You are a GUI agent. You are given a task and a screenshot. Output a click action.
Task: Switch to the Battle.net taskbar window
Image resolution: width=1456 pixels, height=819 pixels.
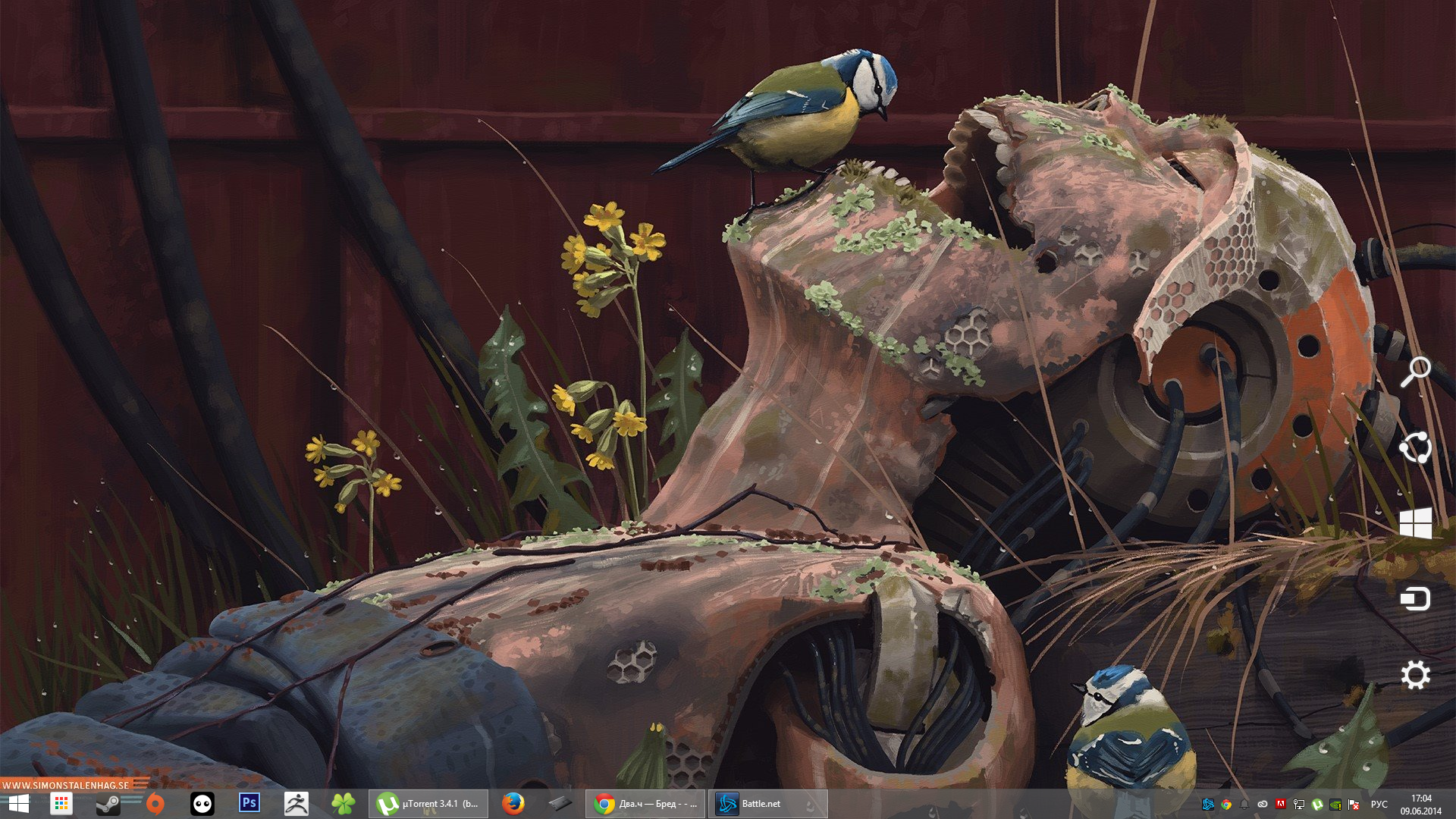click(x=768, y=804)
